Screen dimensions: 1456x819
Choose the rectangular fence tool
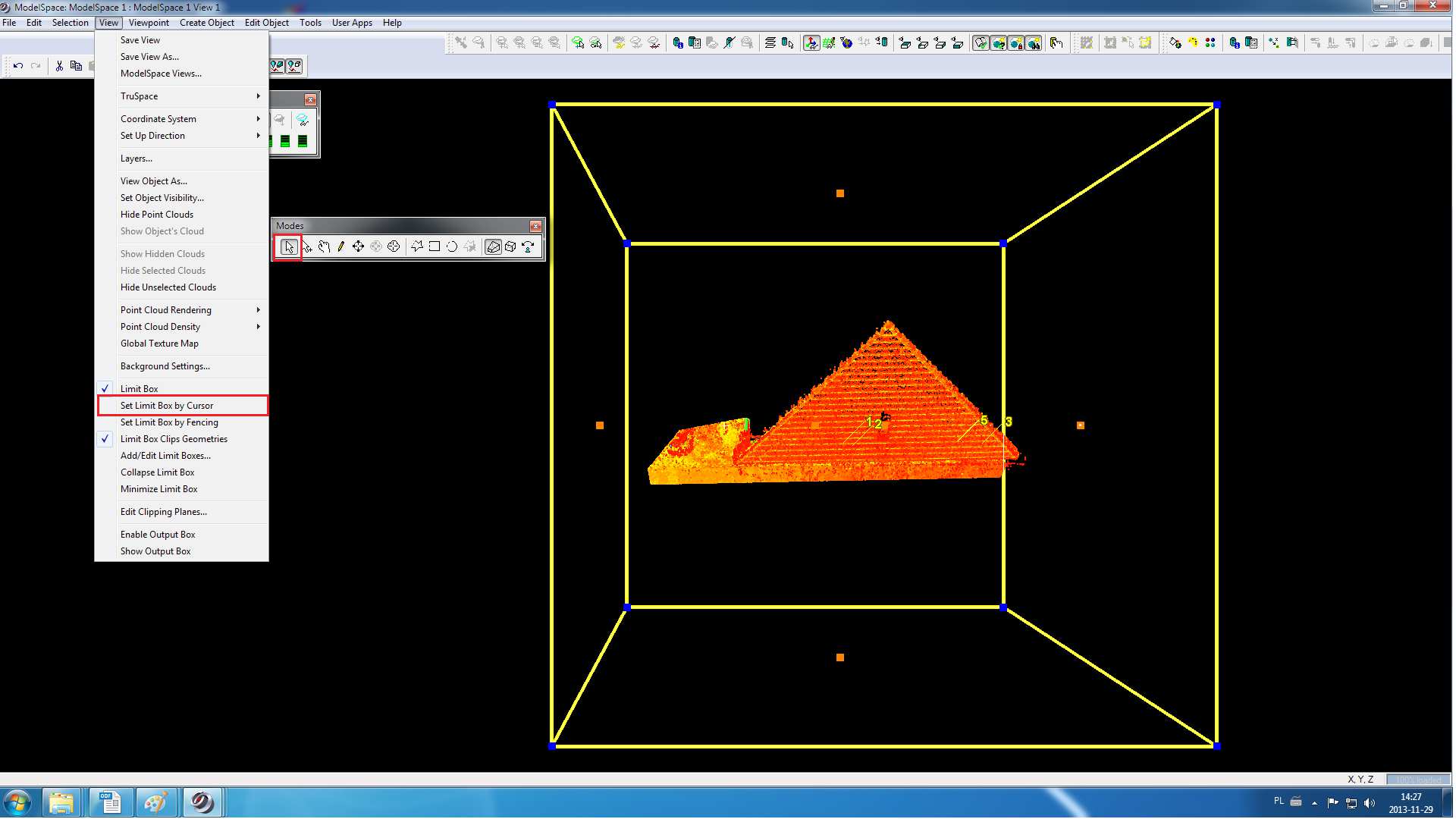pyautogui.click(x=435, y=246)
